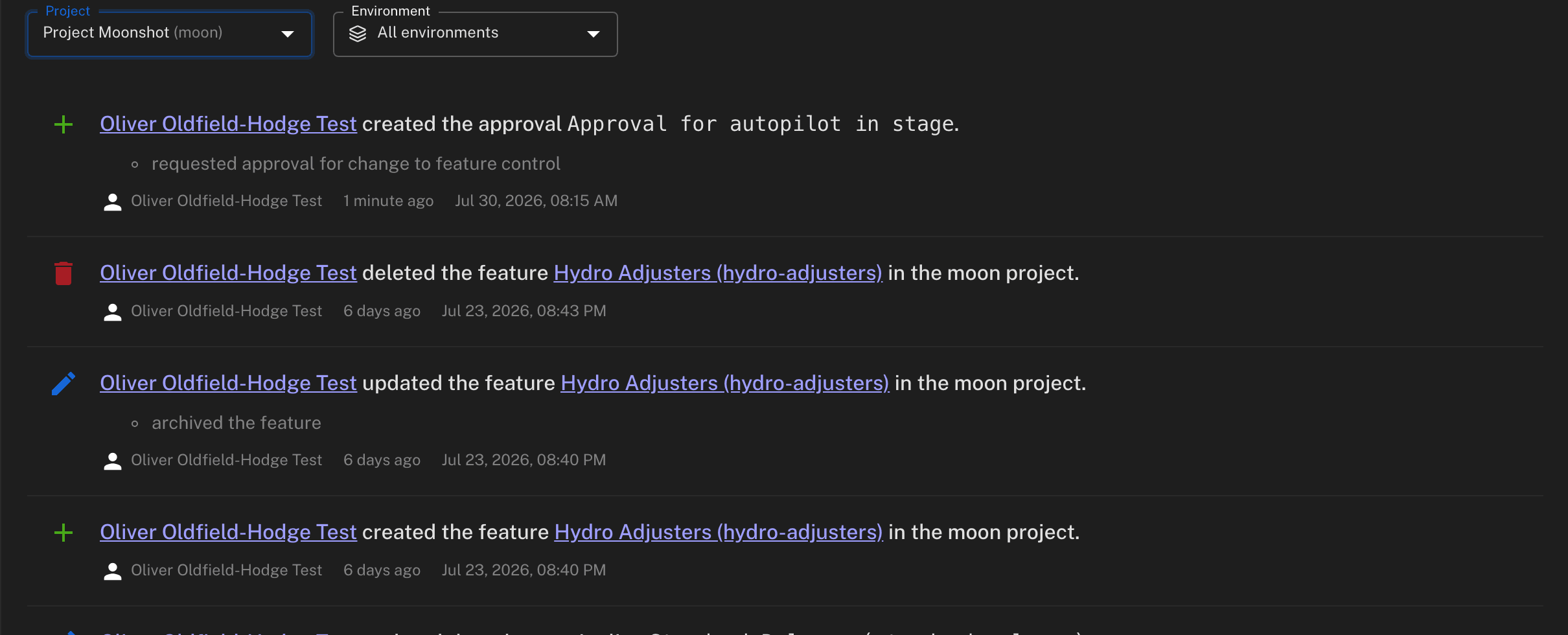Click author name text under deleted feature entry
Viewport: 1568px width, 635px height.
point(226,311)
